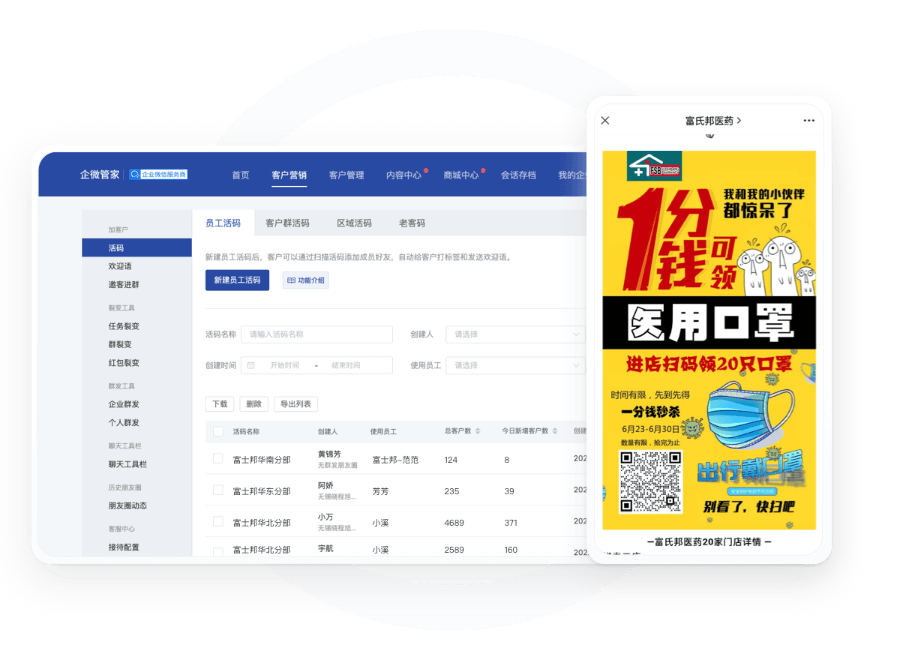This screenshot has width=900, height=660.
Task: Click the 新建员工活码 button
Action: click(x=237, y=280)
